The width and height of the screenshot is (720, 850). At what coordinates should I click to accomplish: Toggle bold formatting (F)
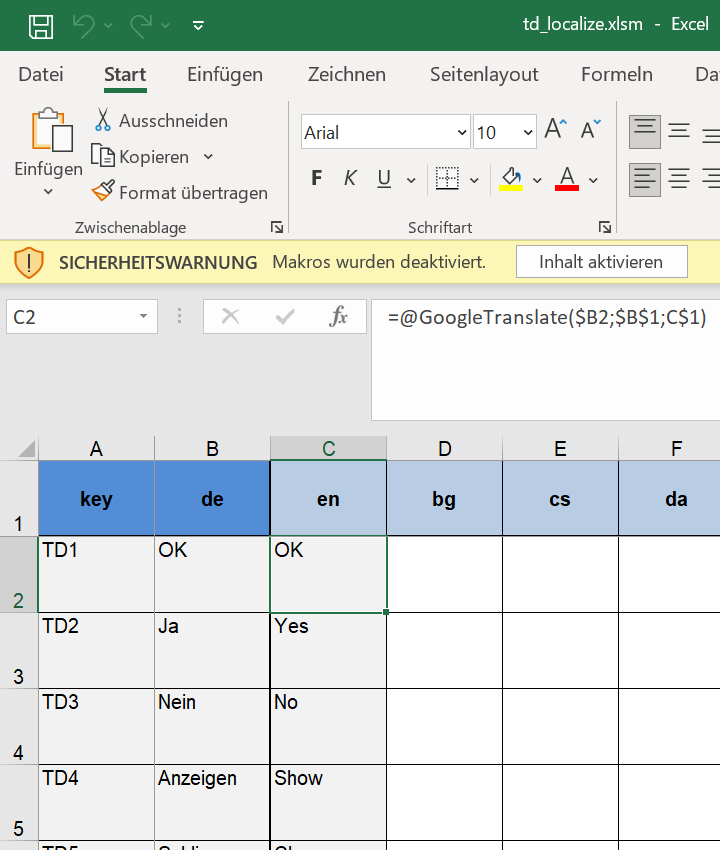point(317,179)
